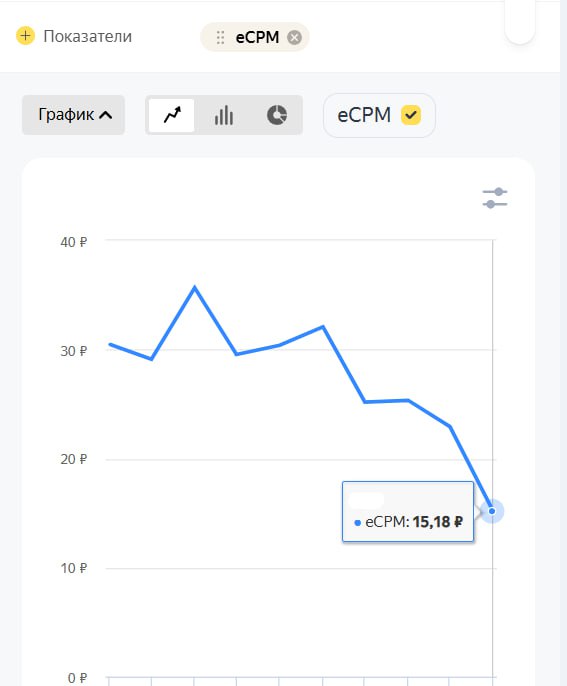
Task: Click the eCPM 15,18 ₽ tooltip
Action: coord(408,511)
